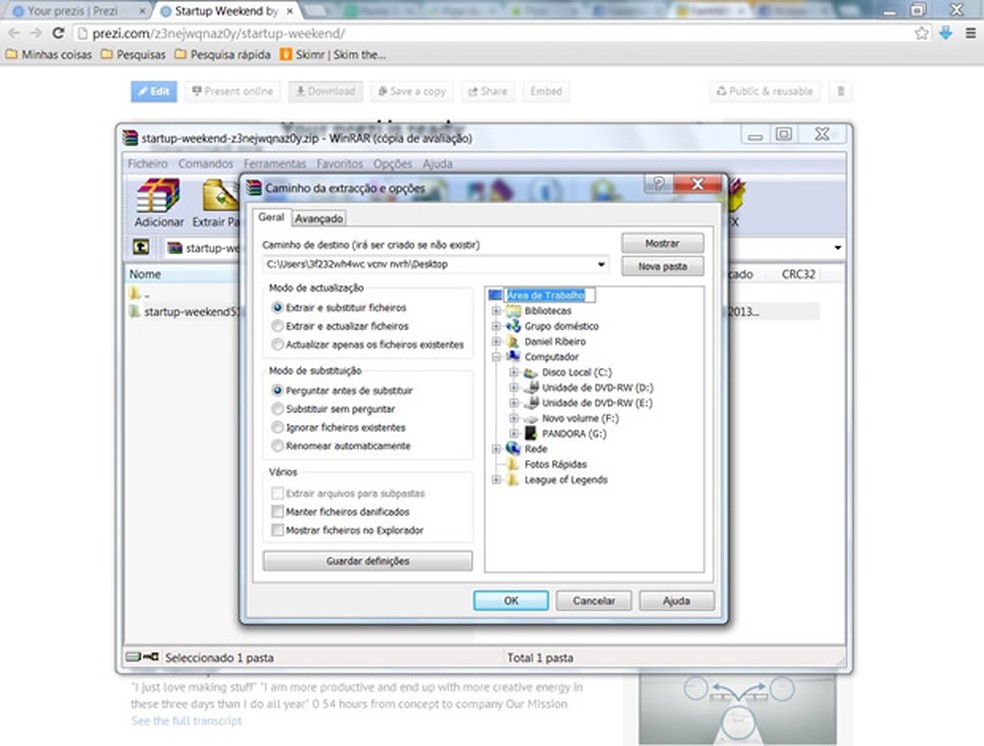This screenshot has width=984, height=746.
Task: Click the OK button
Action: point(511,600)
